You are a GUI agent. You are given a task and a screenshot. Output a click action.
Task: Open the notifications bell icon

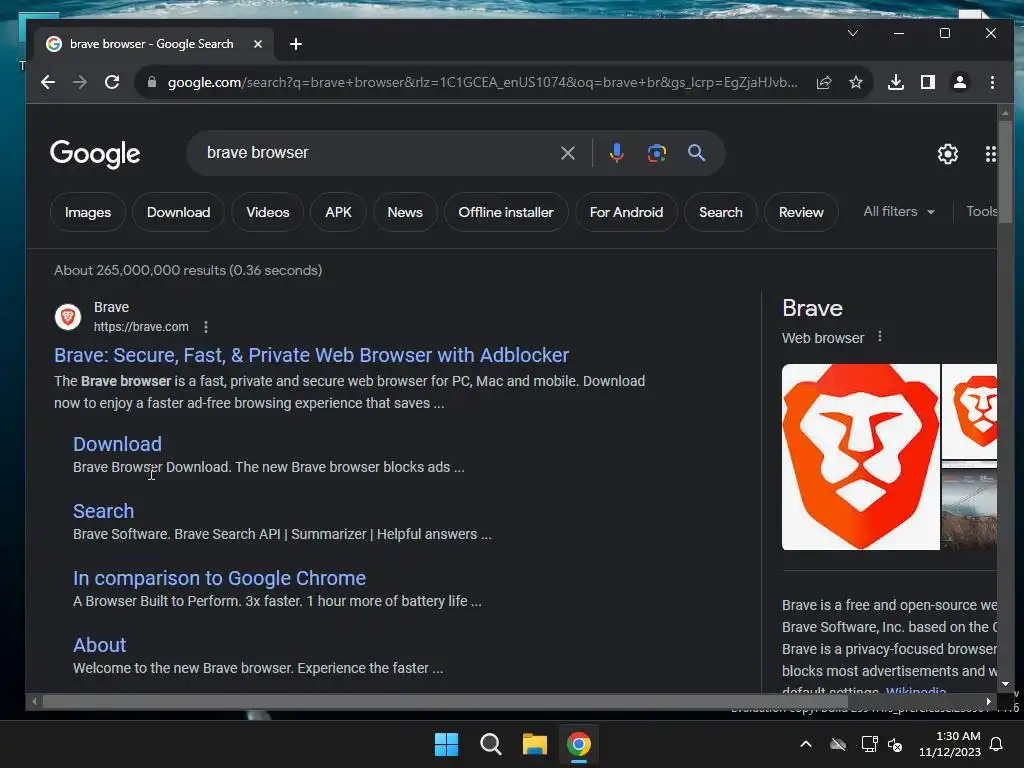(x=997, y=744)
